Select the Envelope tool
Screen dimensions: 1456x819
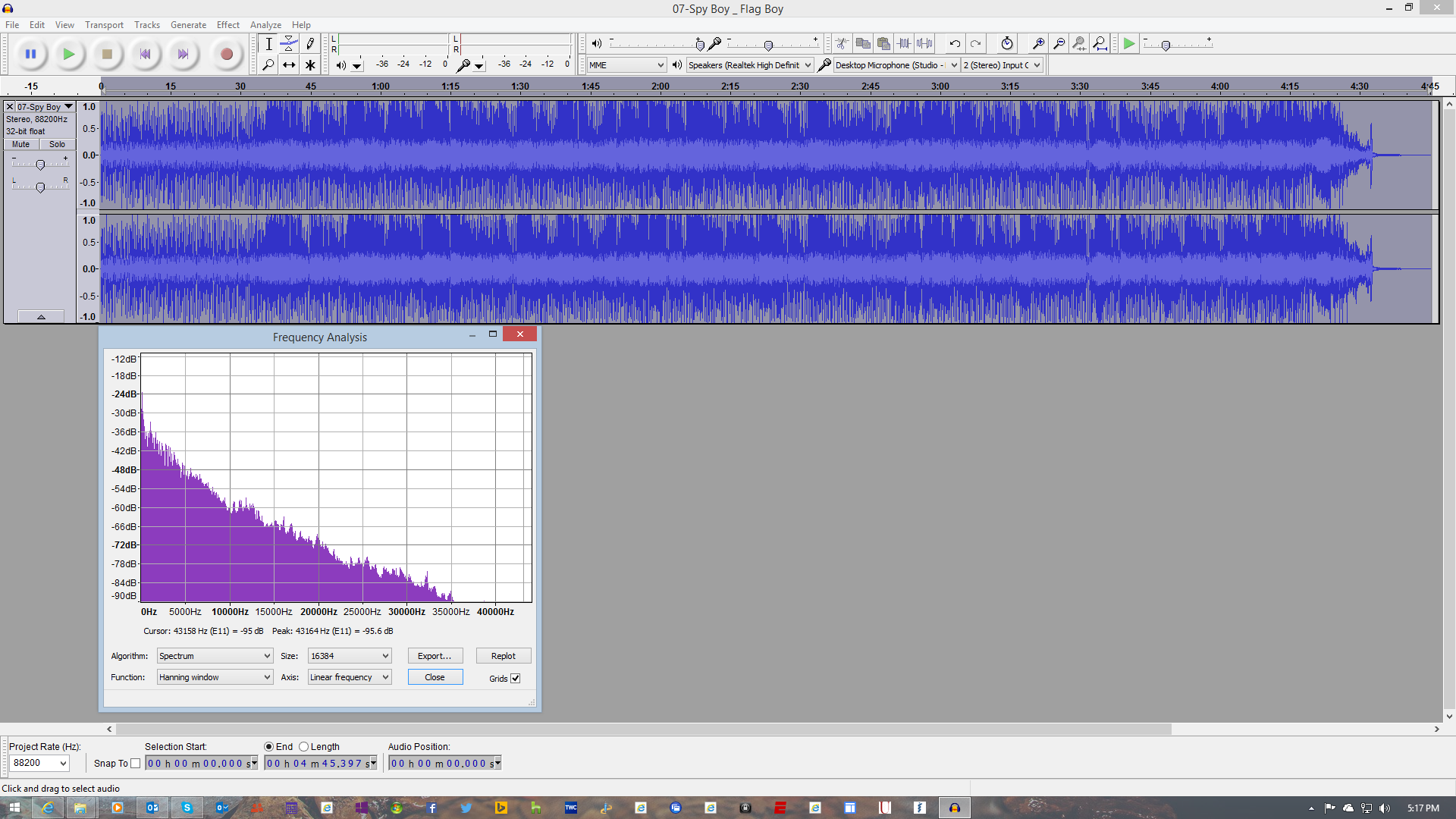[289, 43]
